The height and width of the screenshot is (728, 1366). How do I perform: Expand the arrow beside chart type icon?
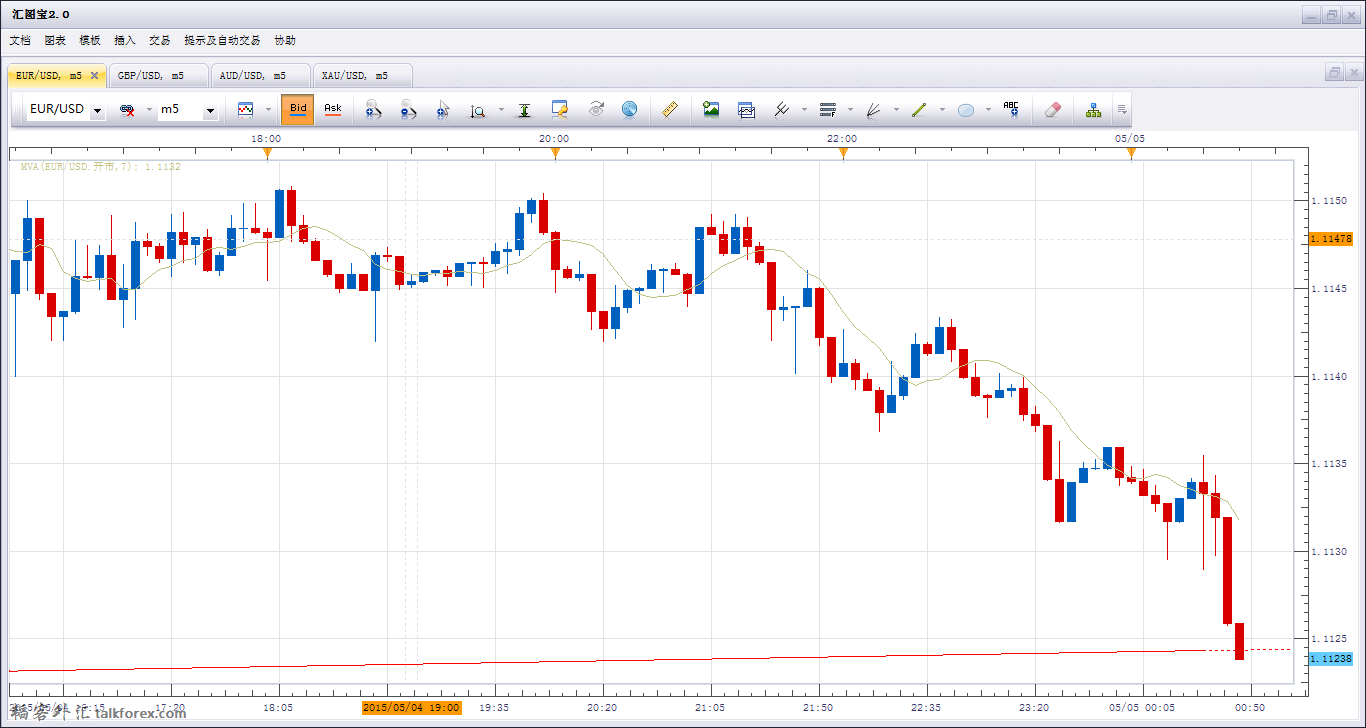click(x=268, y=110)
